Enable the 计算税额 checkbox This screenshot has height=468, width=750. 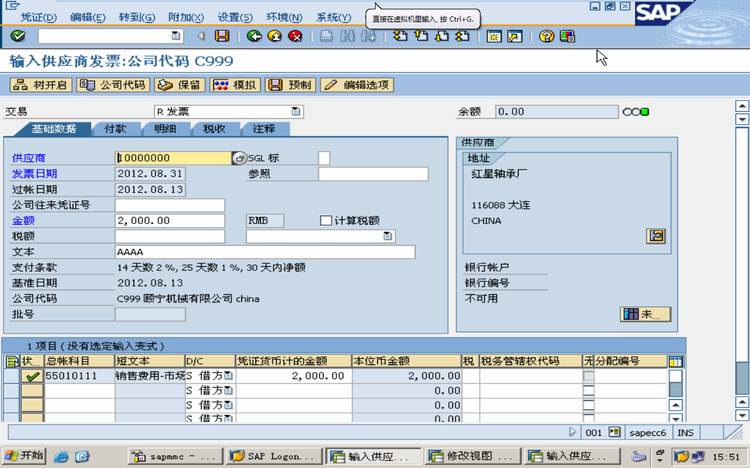click(326, 220)
